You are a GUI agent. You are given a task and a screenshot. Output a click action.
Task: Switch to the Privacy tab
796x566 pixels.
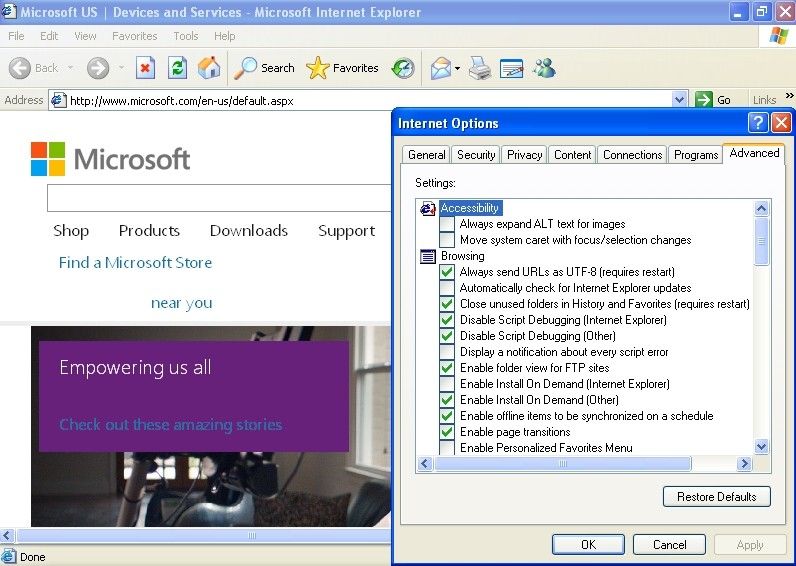point(524,155)
